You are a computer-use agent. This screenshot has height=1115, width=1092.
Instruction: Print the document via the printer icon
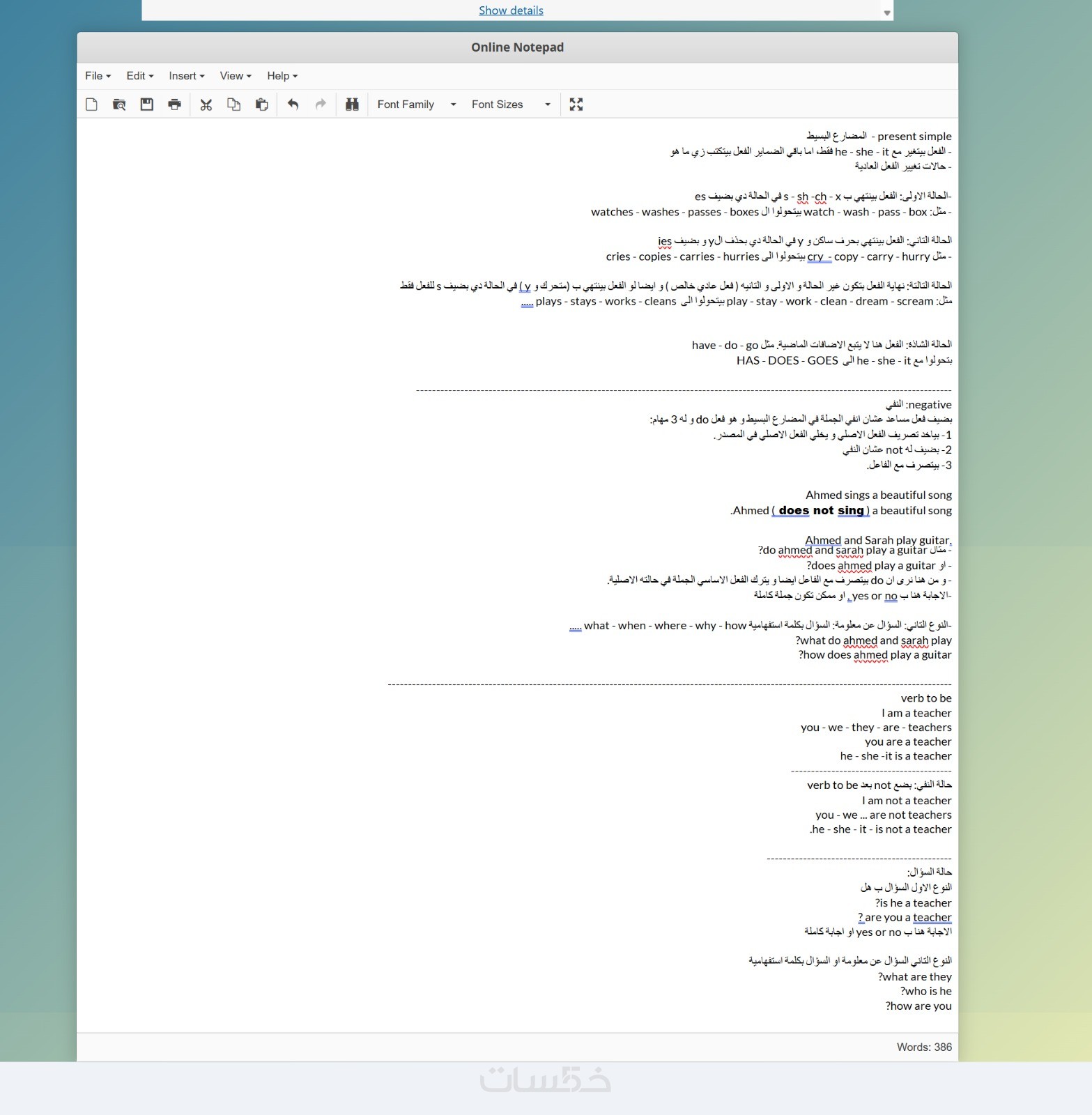tap(174, 105)
